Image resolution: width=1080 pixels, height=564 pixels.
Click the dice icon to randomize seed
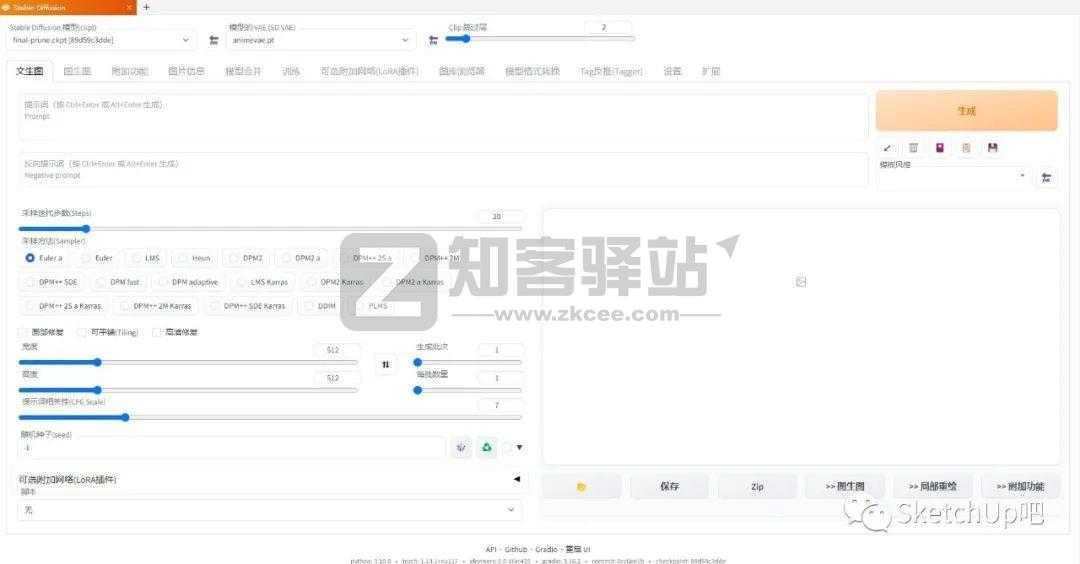[460, 448]
